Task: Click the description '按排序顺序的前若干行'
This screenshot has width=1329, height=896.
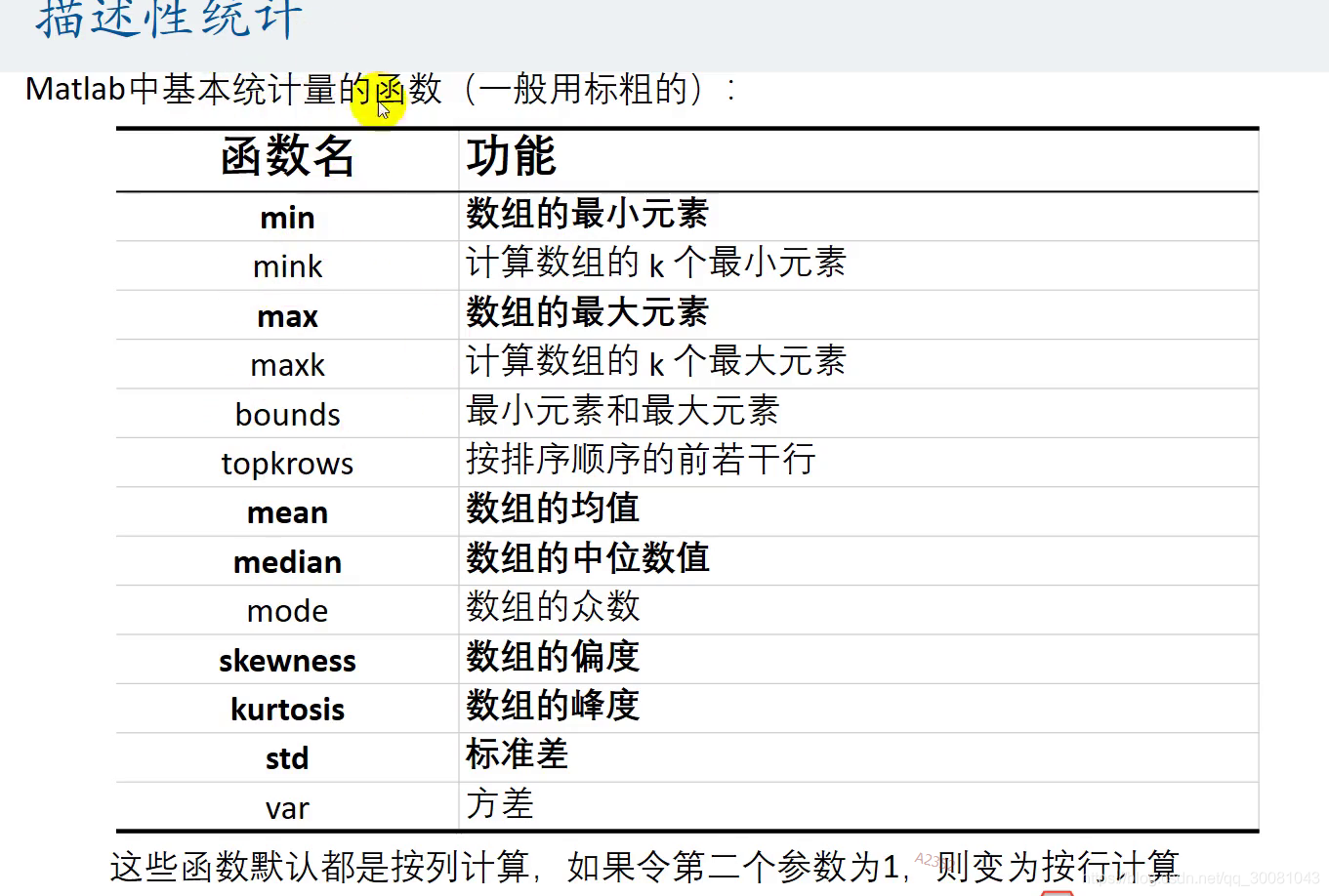Action: pyautogui.click(x=641, y=459)
